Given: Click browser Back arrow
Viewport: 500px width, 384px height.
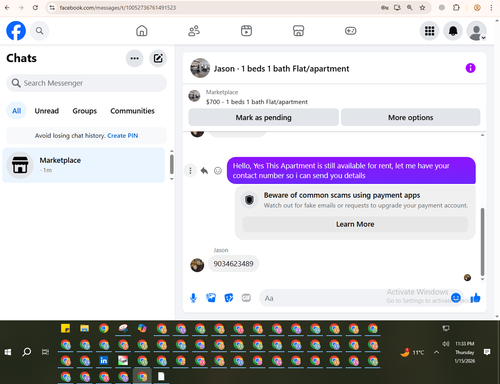Looking at the screenshot, I should [x=7, y=7].
